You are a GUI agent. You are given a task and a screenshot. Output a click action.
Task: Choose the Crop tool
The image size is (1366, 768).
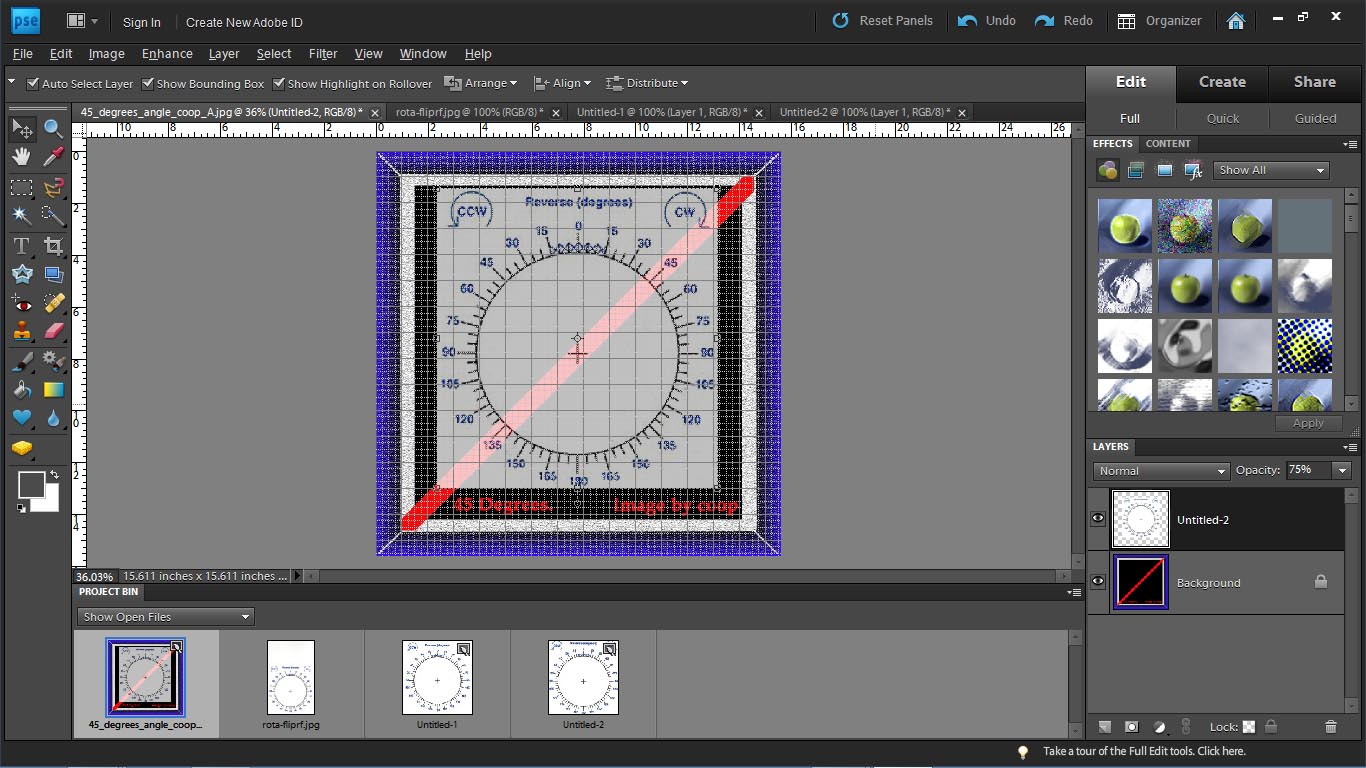pos(53,245)
